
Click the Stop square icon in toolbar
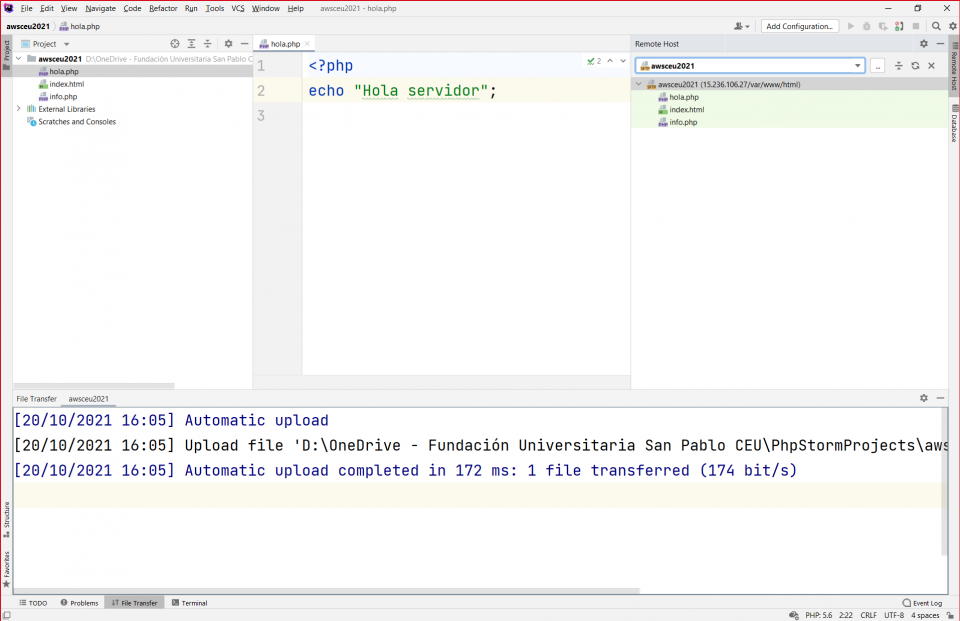(916, 26)
